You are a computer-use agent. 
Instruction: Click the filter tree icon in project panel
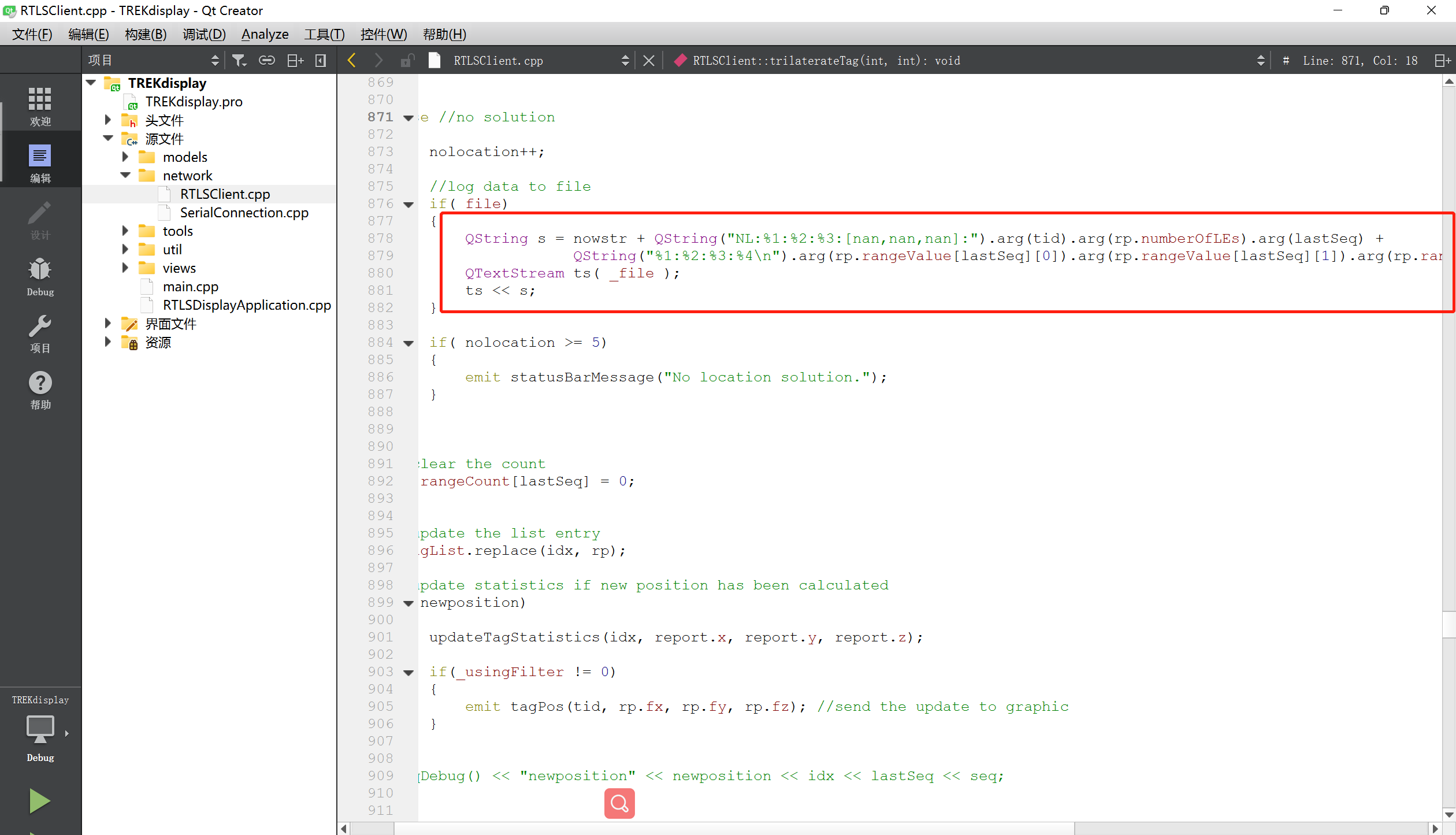239,60
